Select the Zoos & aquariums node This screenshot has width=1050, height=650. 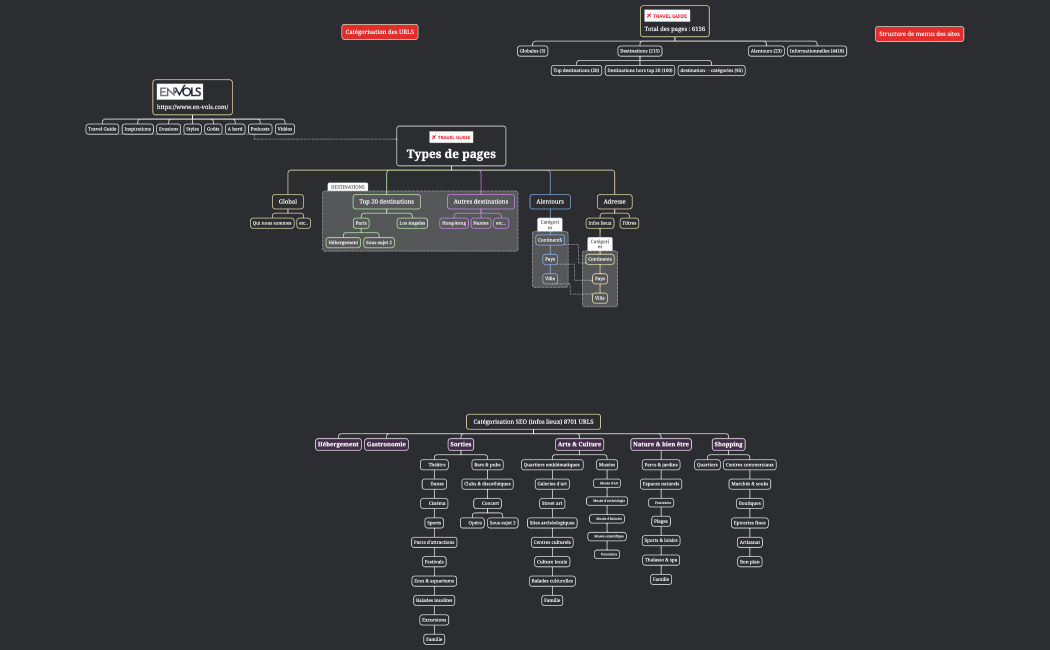click(434, 581)
